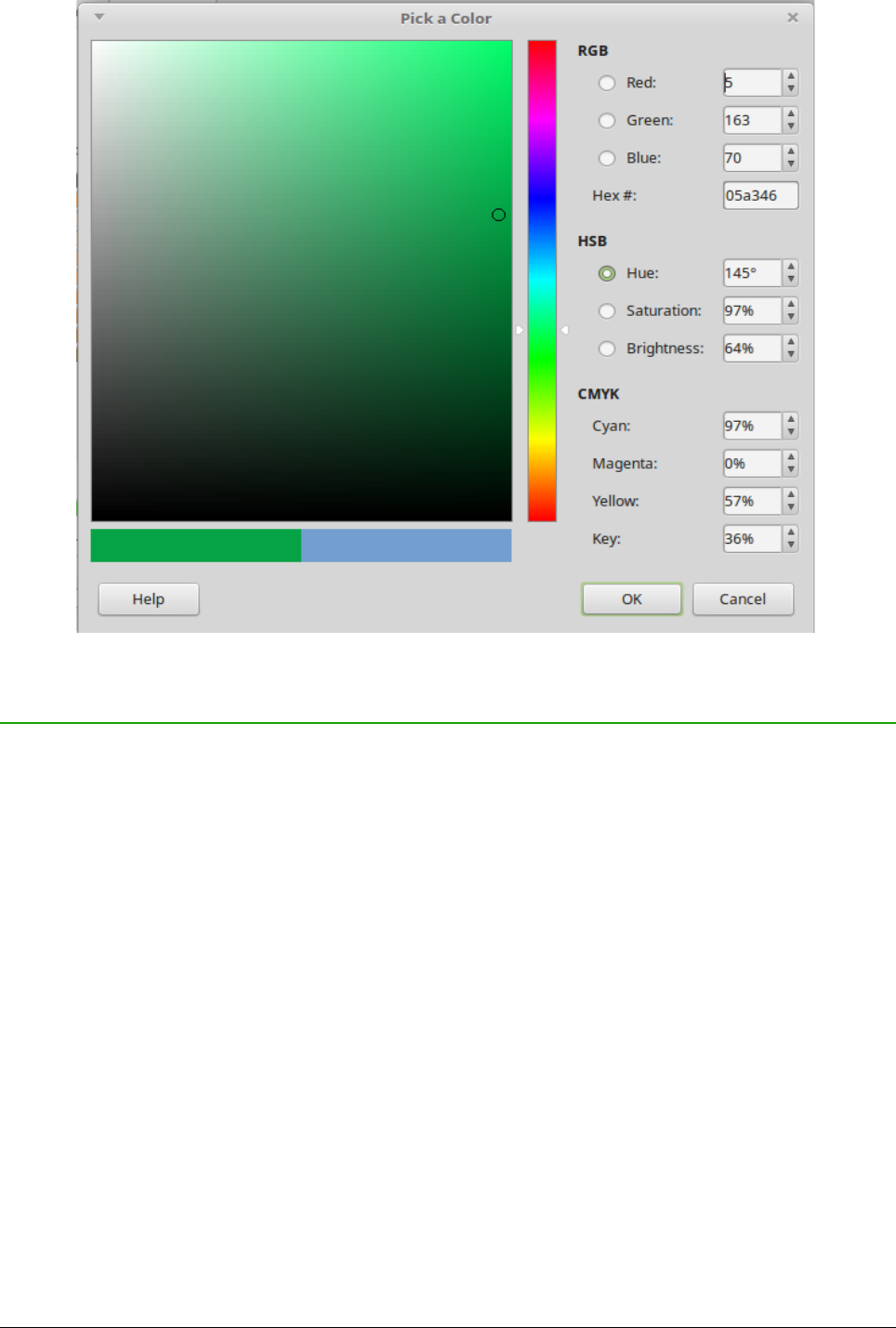This screenshot has height=1328, width=896.
Task: Click the Cyan field showing 97%
Action: (x=753, y=427)
